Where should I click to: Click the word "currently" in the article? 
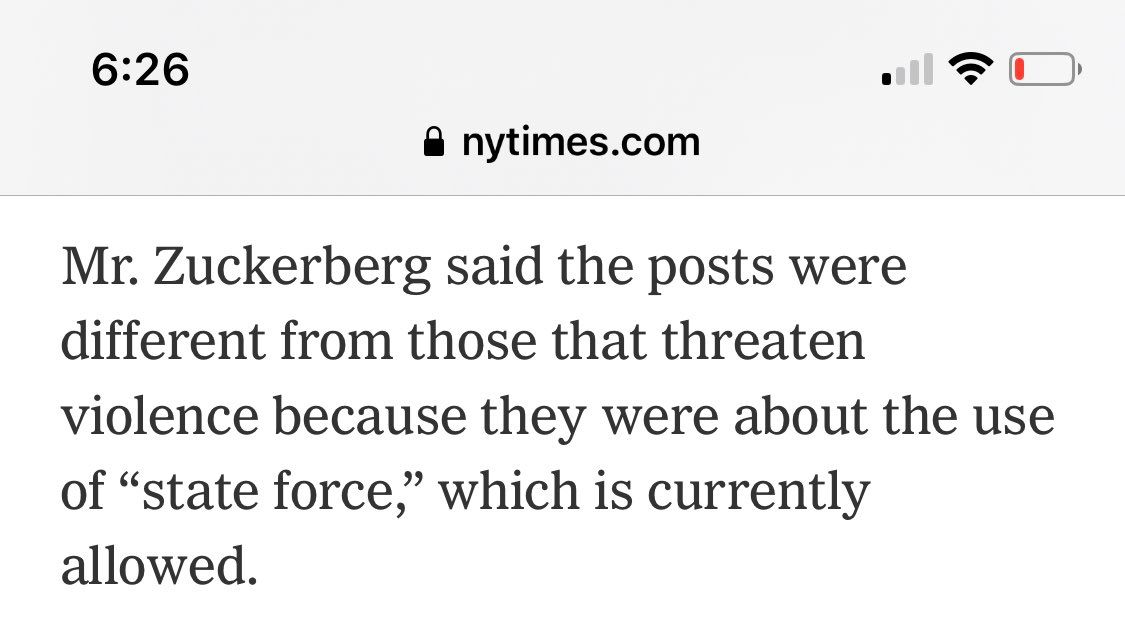750,492
